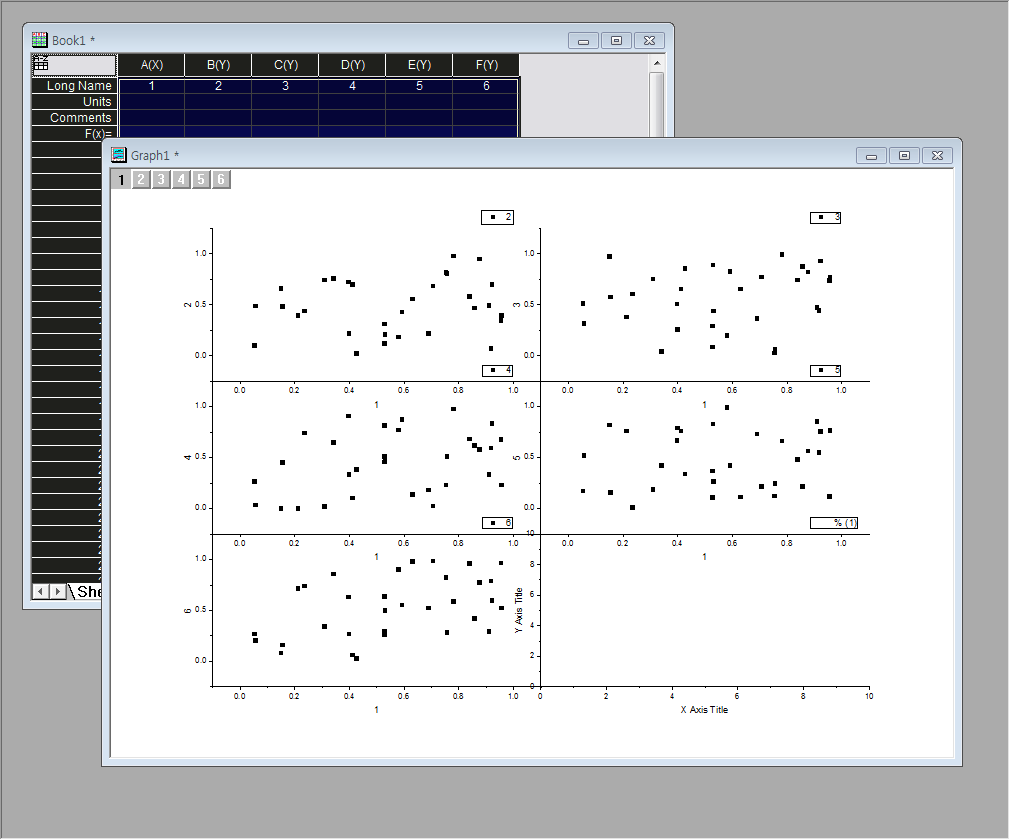Select layer 2 icon in Graph1
1010x840 pixels.
(x=141, y=180)
